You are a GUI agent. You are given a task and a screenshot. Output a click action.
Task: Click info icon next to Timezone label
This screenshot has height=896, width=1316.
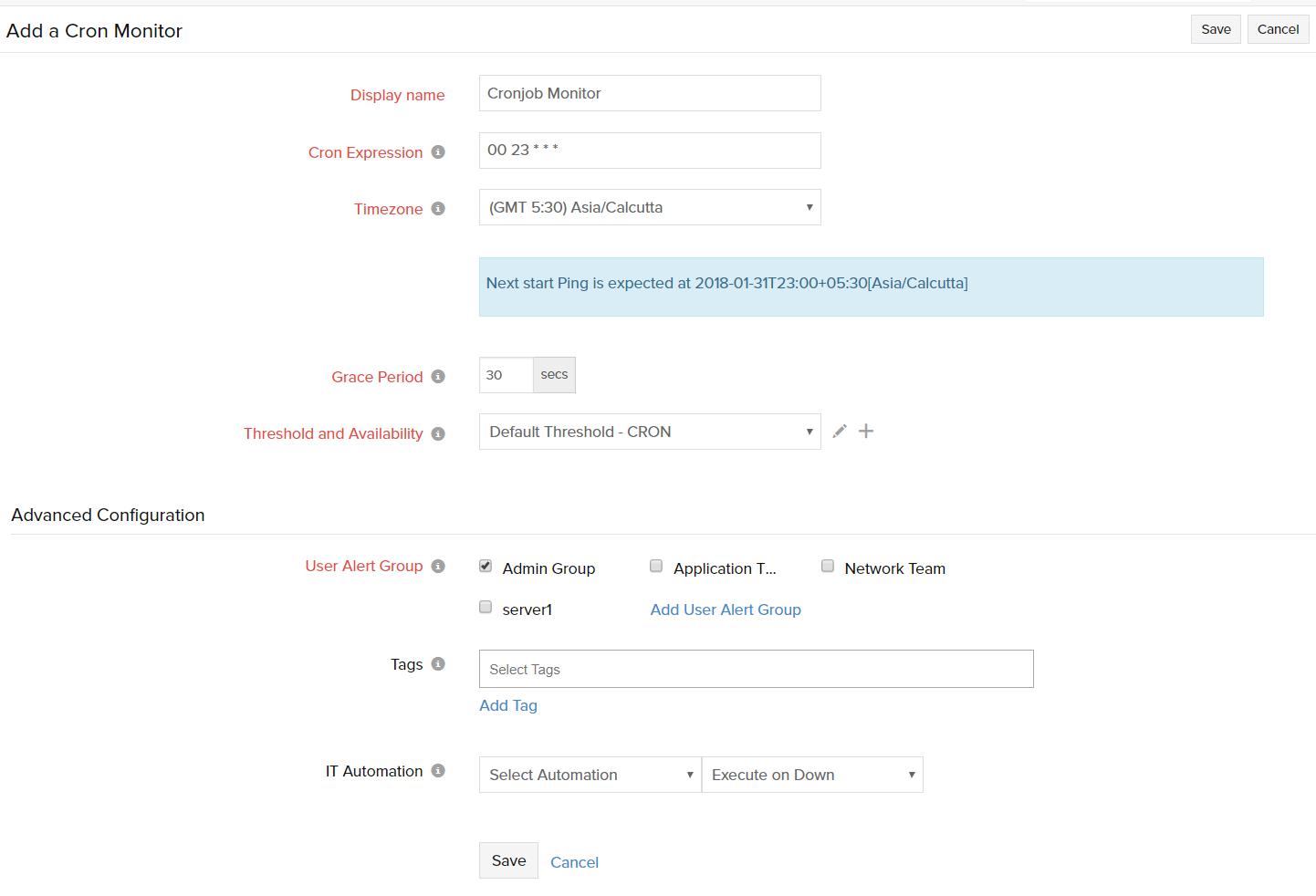(438, 209)
